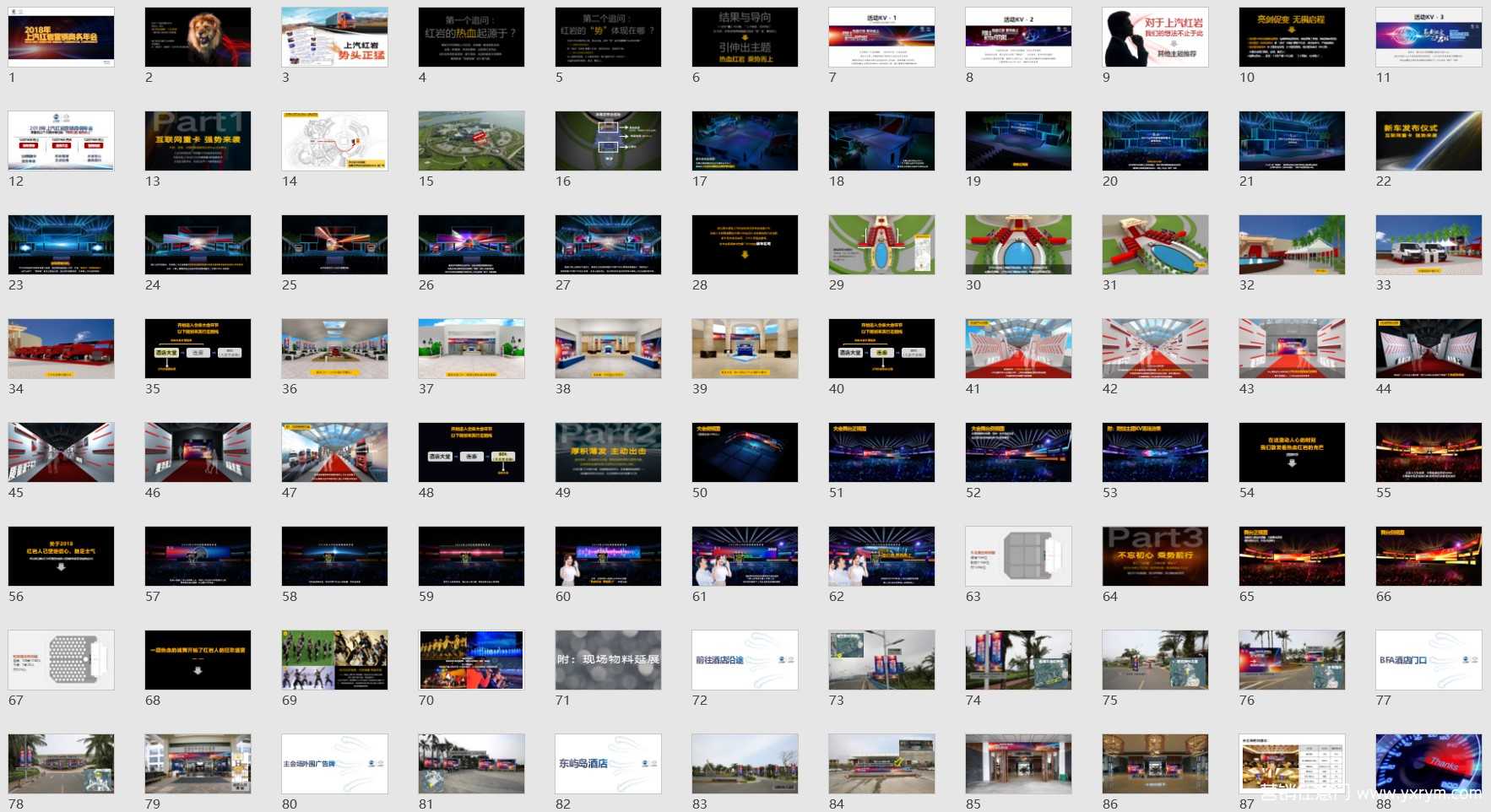Select slide 48 thumbnail
The image size is (1491, 812).
point(471,452)
